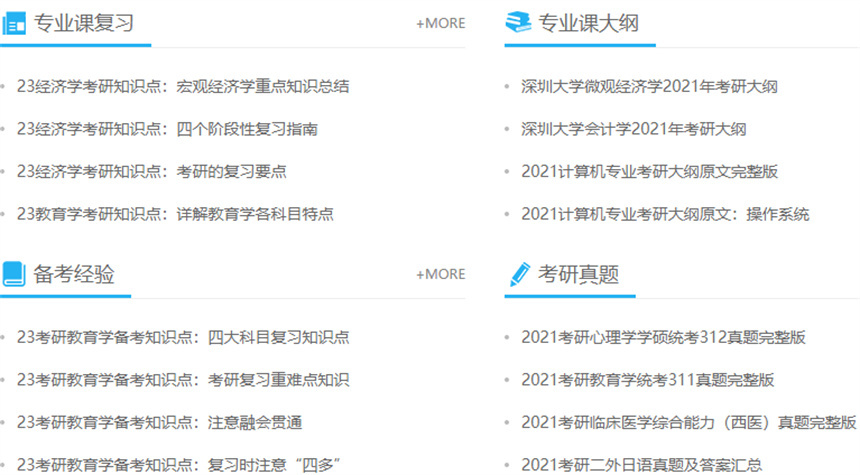Select the 备考经验 heading
Image resolution: width=860 pixels, height=475 pixels.
[74, 274]
